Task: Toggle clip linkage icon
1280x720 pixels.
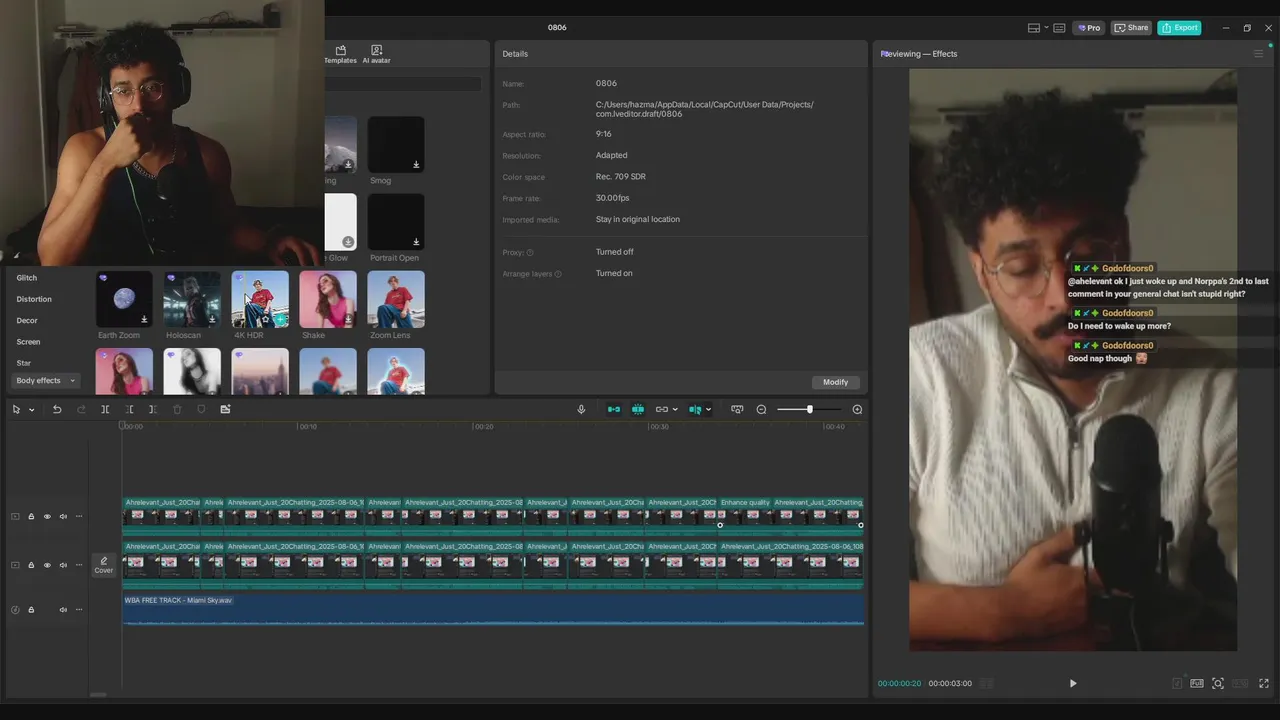Action: click(x=661, y=409)
